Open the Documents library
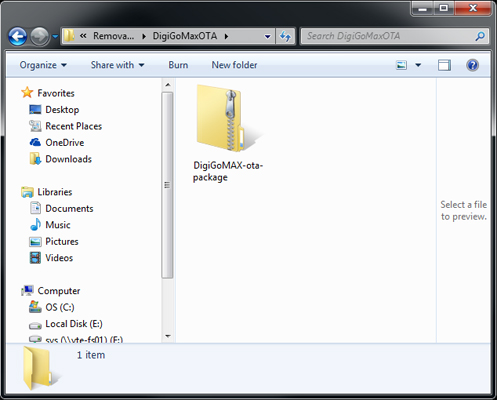This screenshot has width=497, height=400. coord(69,209)
